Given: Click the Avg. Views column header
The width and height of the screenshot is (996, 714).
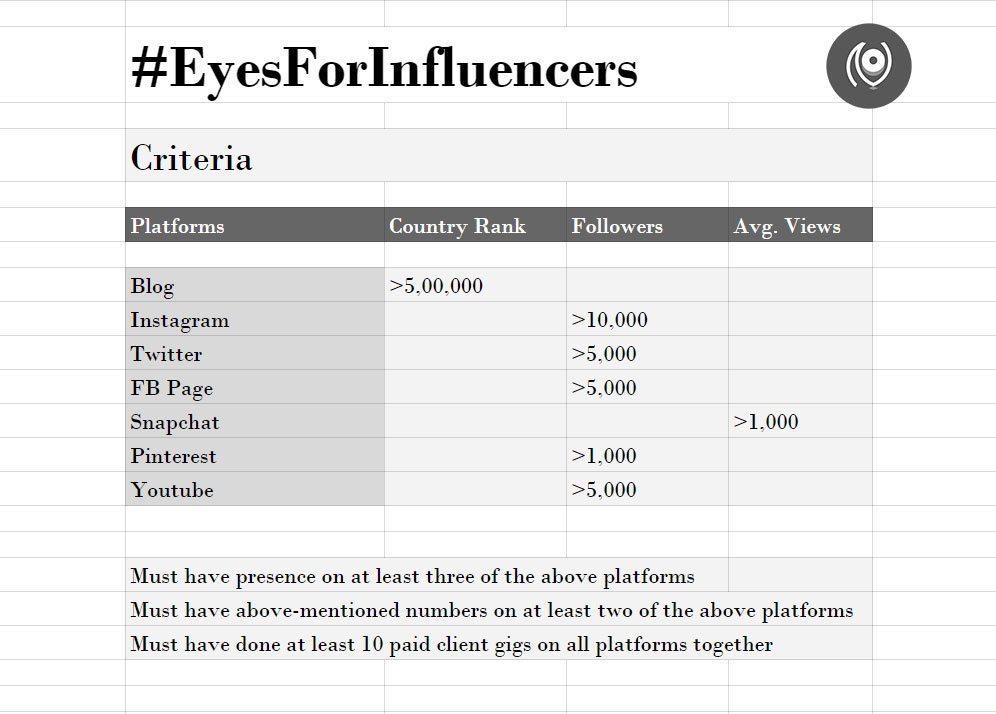Looking at the screenshot, I should pos(800,225).
